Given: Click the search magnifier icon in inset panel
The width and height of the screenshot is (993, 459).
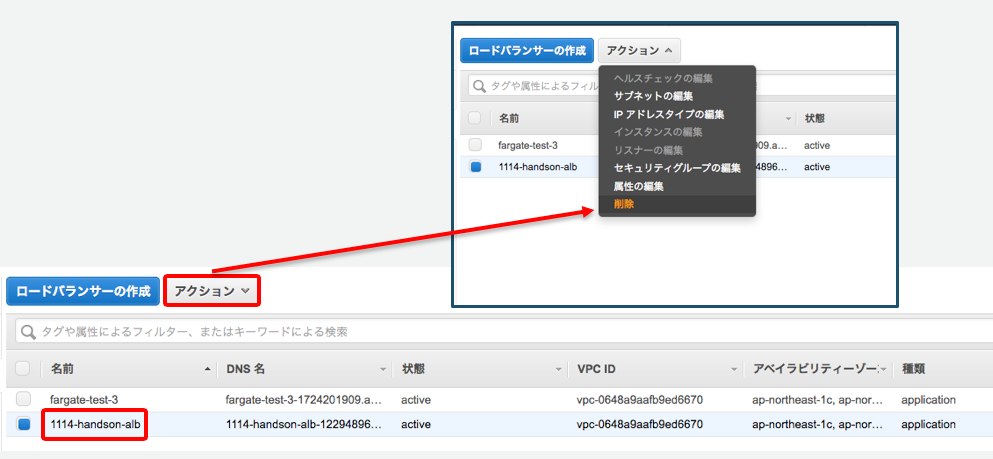Looking at the screenshot, I should 480,85.
